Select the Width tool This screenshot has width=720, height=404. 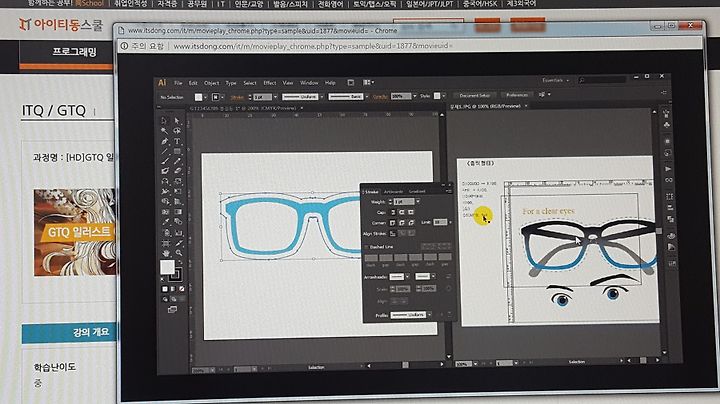point(165,191)
